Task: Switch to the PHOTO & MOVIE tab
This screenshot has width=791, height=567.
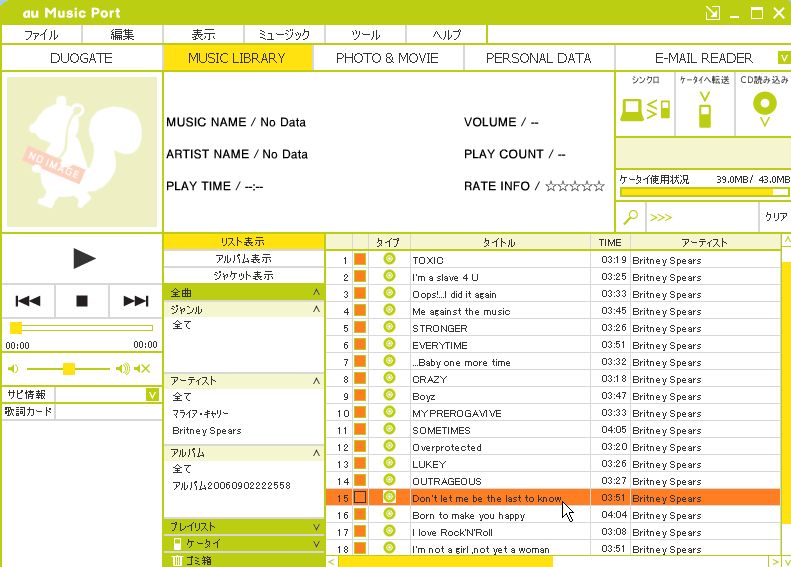Action: [387, 58]
